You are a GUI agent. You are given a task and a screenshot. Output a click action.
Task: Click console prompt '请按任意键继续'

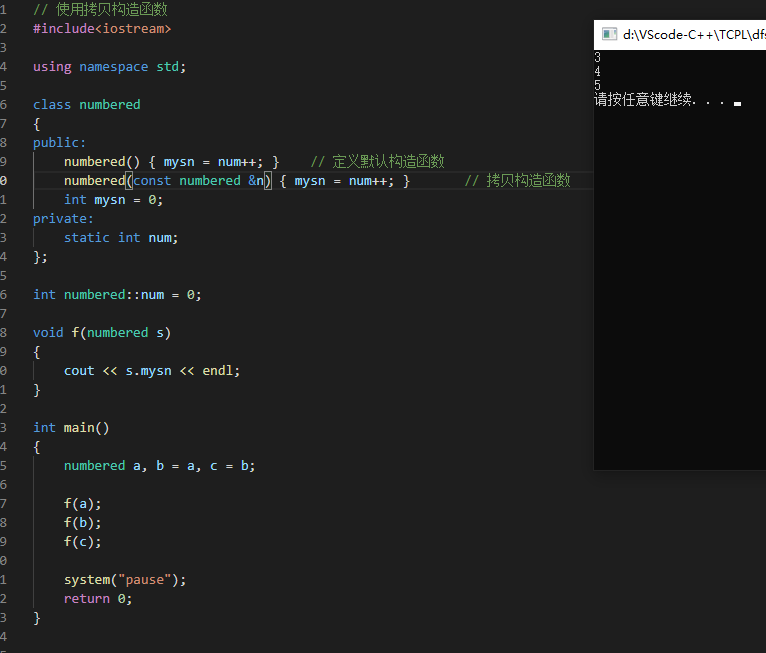[x=643, y=100]
